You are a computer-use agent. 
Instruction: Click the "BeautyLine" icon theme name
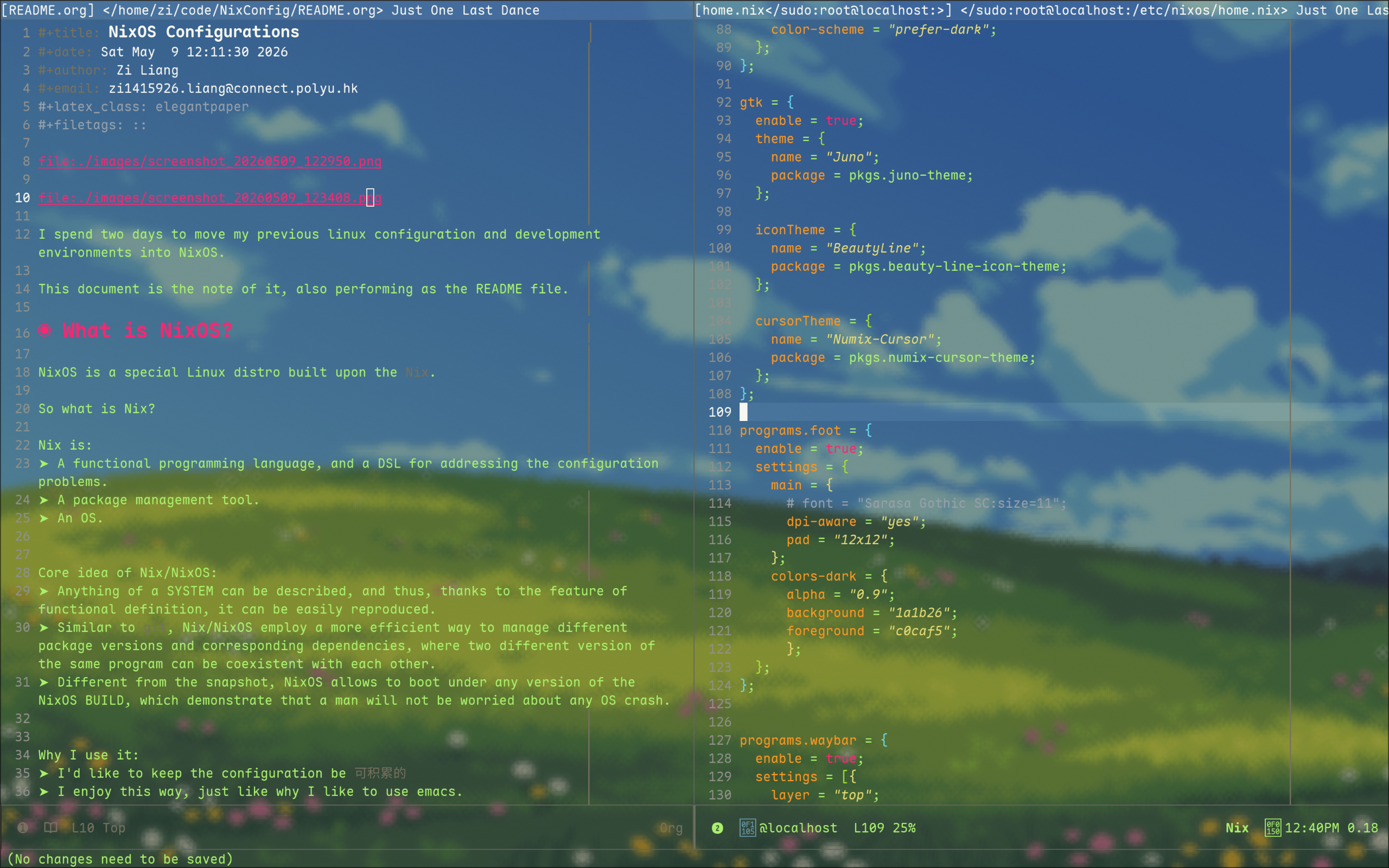[872, 248]
